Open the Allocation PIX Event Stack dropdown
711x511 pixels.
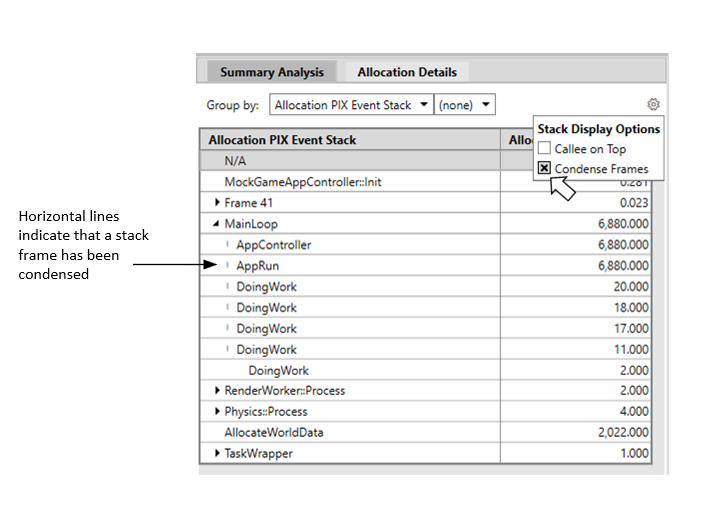point(351,105)
